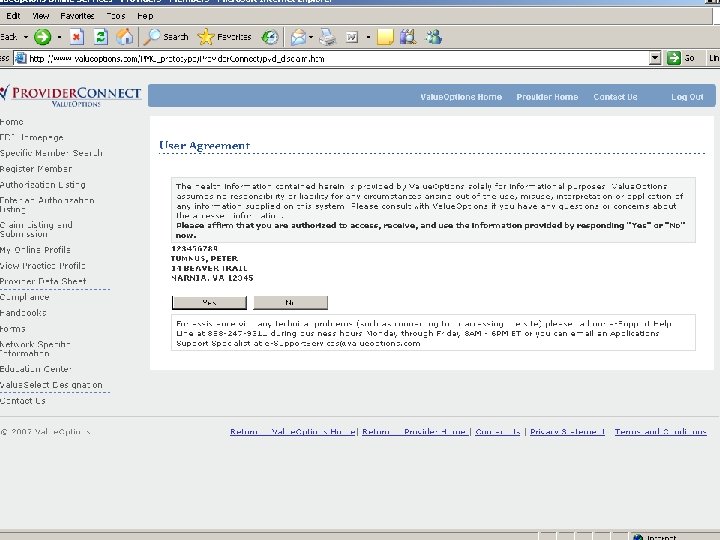Click Terms and Conditions footer link
This screenshot has width=720, height=540.
click(x=661, y=432)
